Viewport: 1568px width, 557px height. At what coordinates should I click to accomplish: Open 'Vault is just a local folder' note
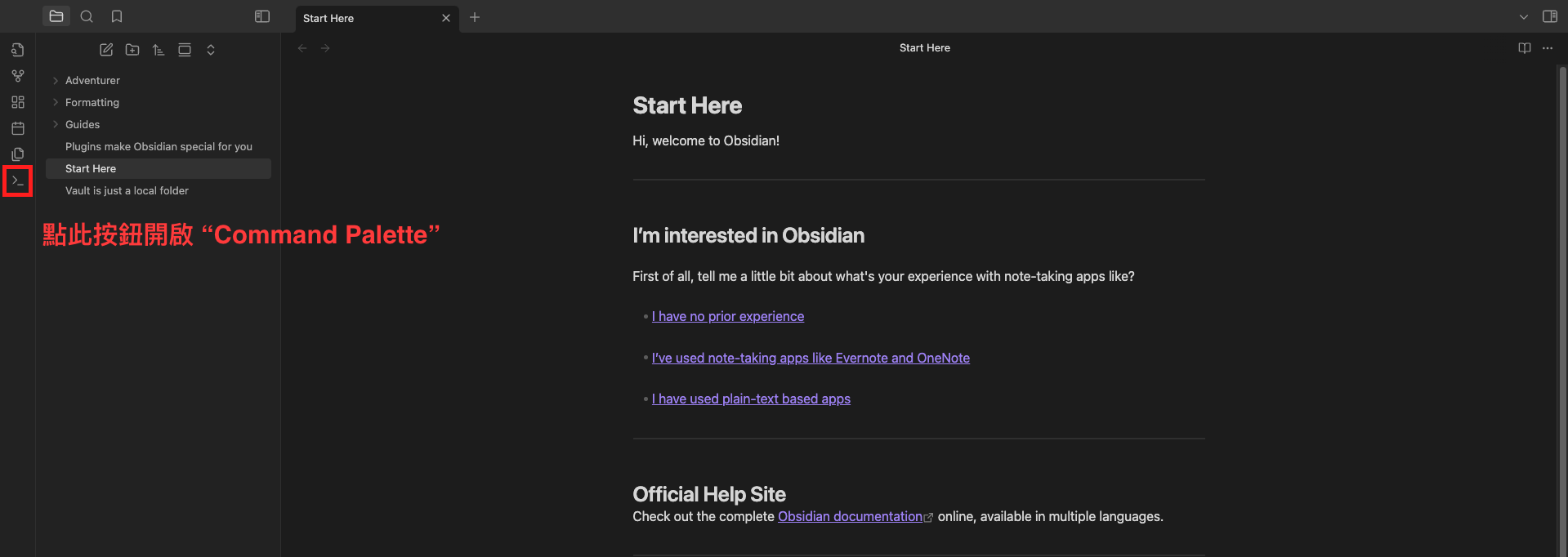[159, 190]
